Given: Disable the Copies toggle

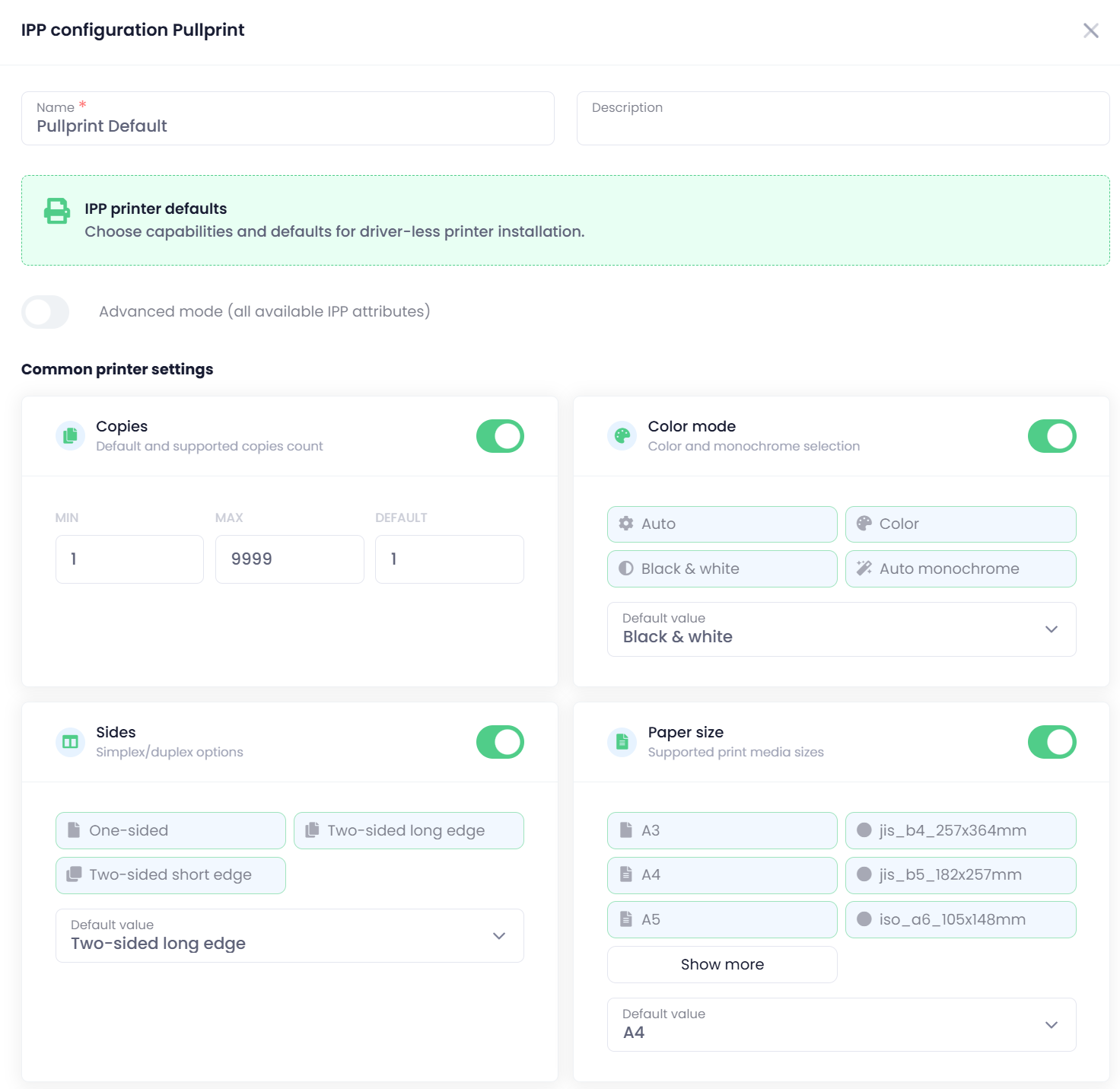Looking at the screenshot, I should pyautogui.click(x=500, y=436).
